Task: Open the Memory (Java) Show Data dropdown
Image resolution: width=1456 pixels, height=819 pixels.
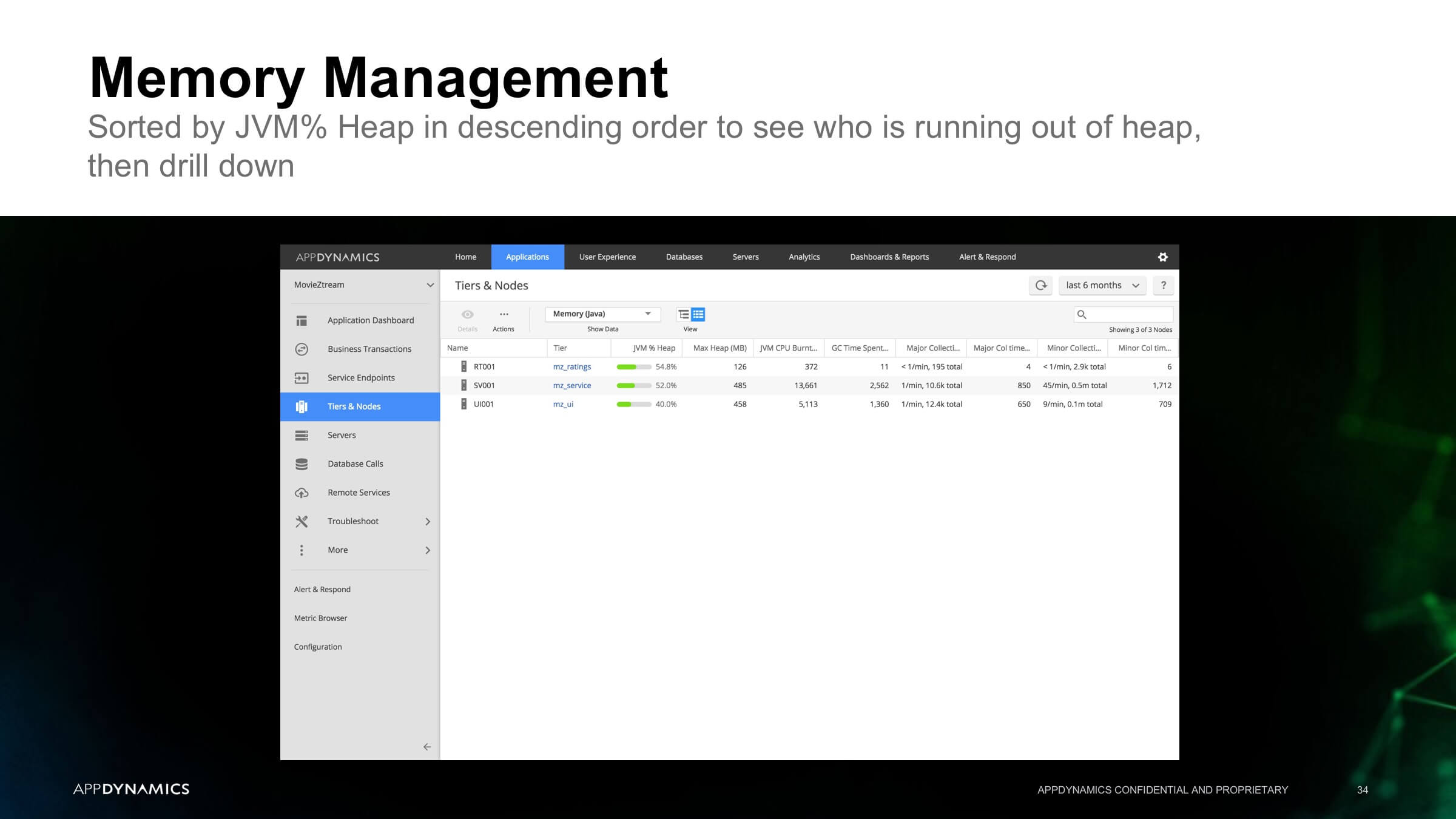Action: point(602,314)
